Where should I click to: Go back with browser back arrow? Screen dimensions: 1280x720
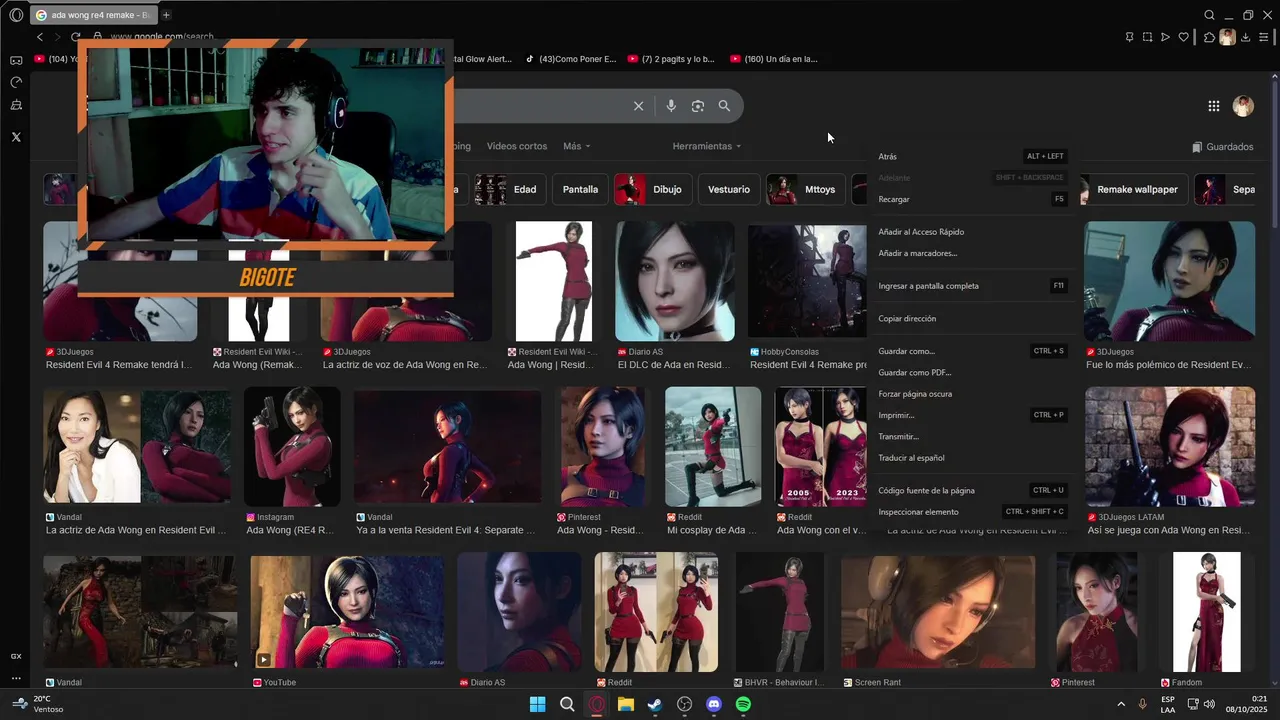(40, 37)
